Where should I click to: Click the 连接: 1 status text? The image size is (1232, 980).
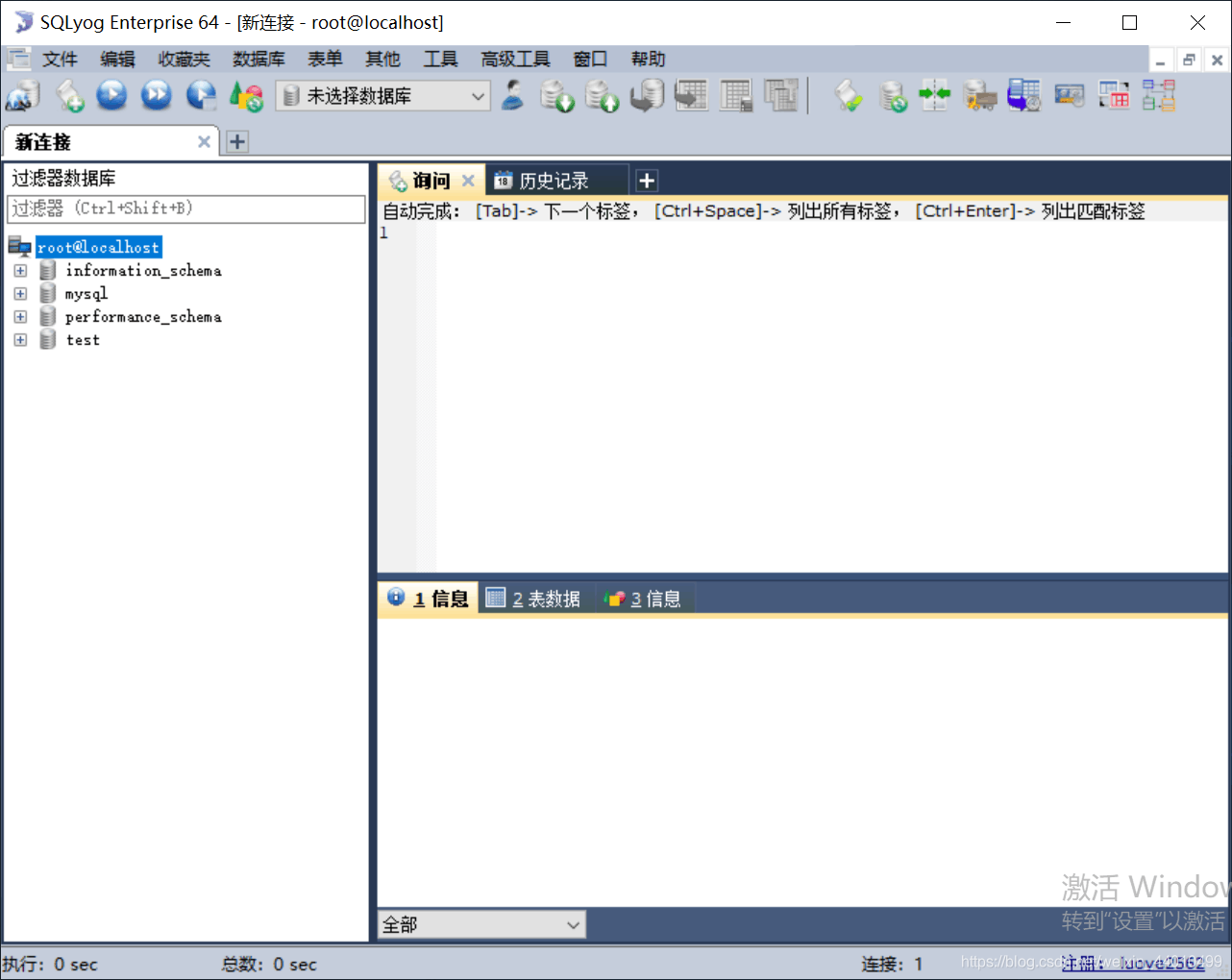(x=893, y=964)
